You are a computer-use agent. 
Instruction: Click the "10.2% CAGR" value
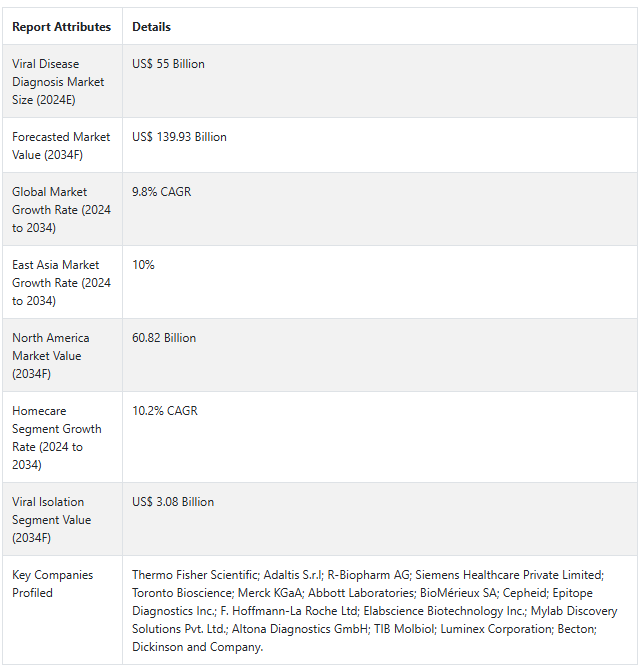coord(164,411)
